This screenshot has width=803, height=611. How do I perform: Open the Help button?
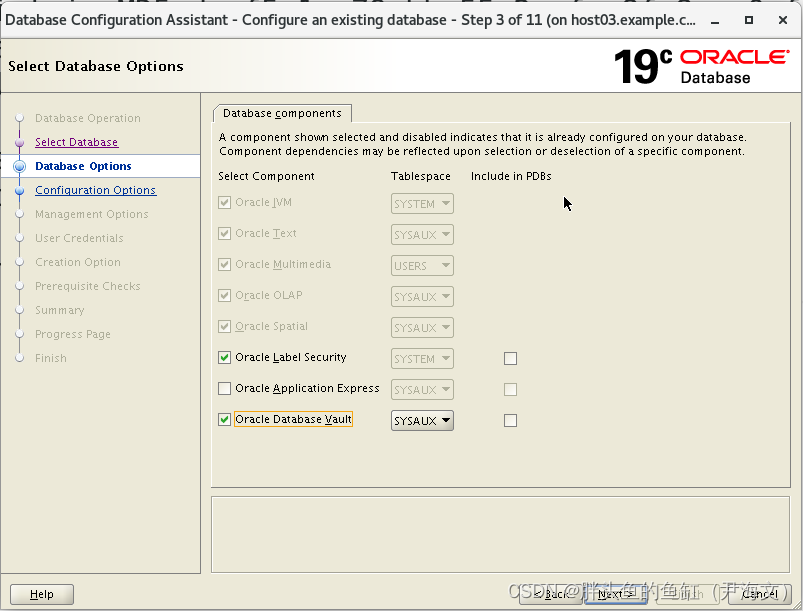(42, 594)
